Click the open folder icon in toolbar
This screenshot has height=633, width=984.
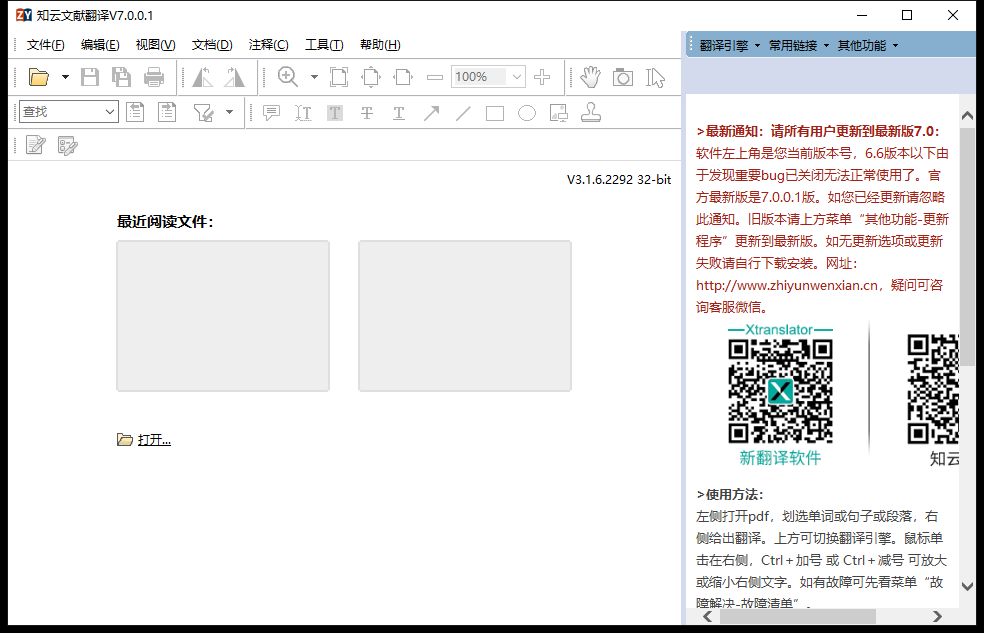[x=39, y=77]
